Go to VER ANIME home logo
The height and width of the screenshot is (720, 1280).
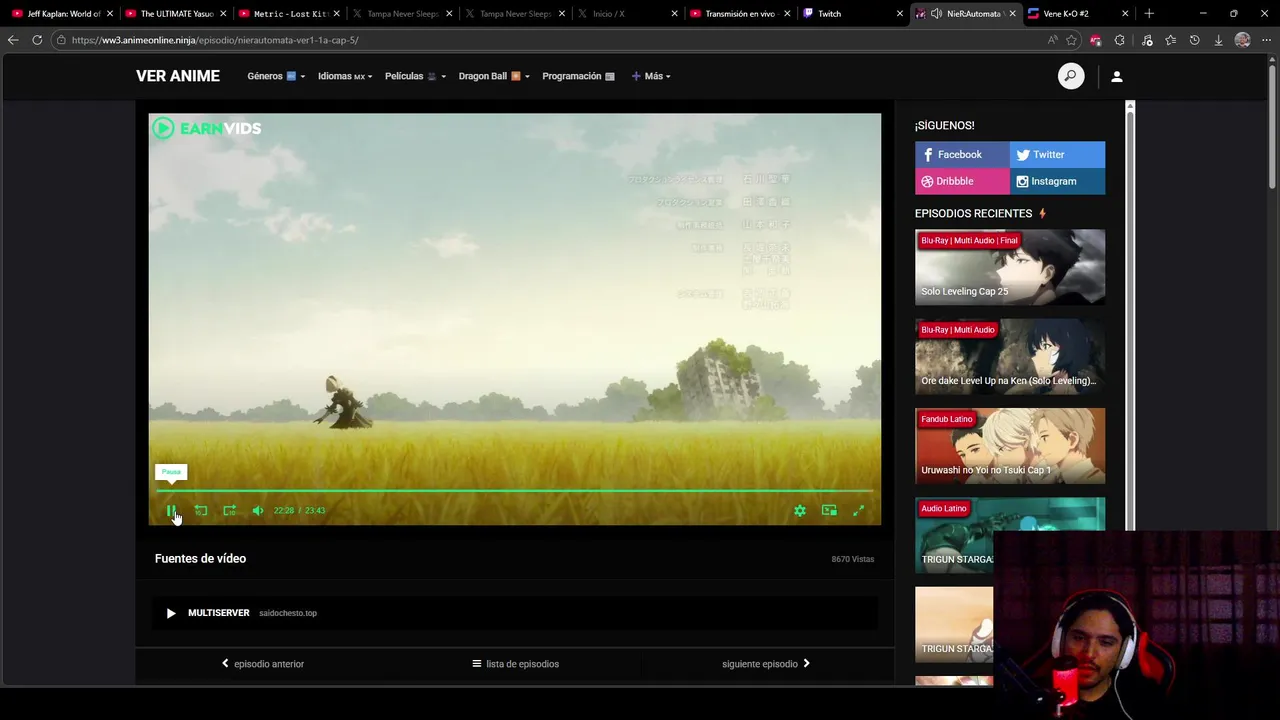[178, 76]
